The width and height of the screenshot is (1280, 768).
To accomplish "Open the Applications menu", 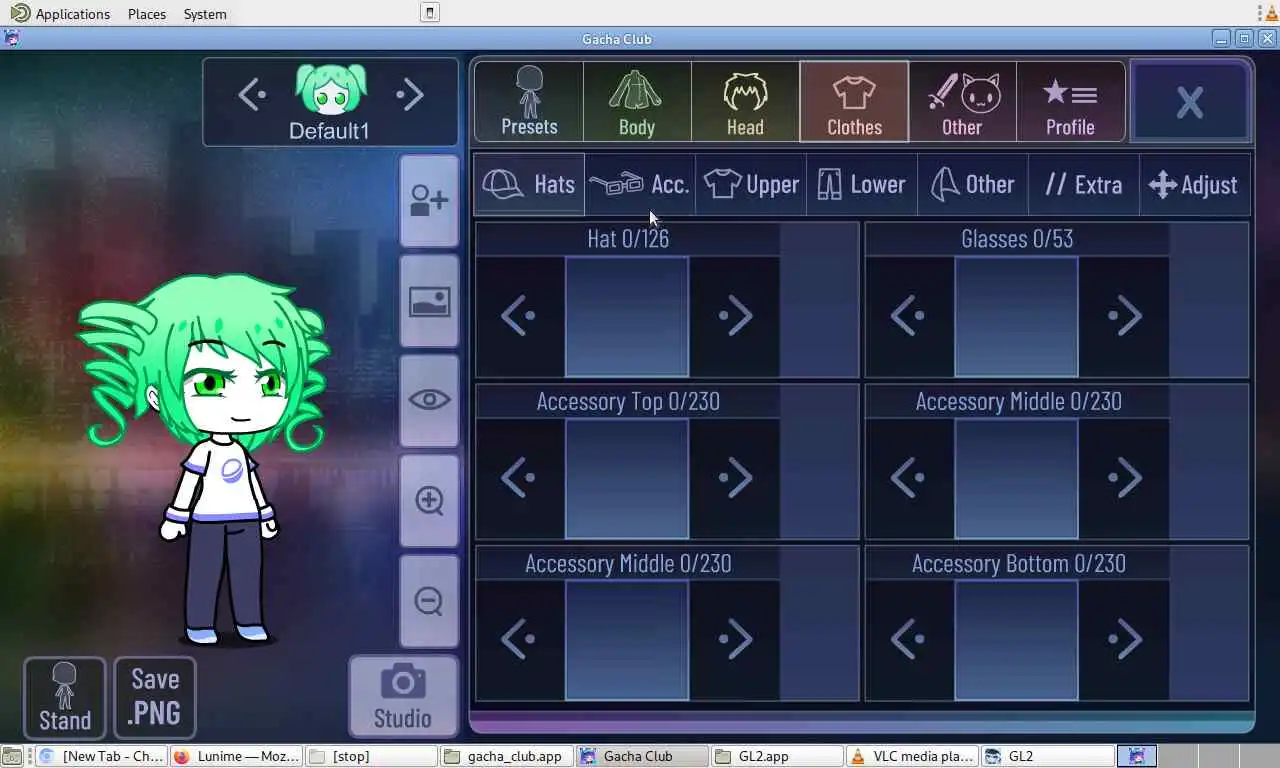I will [60, 14].
